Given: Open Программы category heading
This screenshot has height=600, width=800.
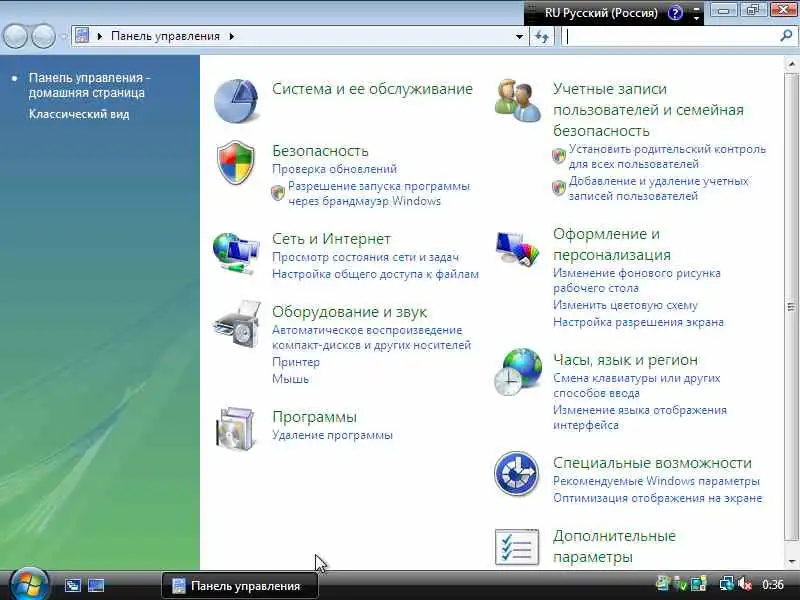Looking at the screenshot, I should pyautogui.click(x=314, y=416).
